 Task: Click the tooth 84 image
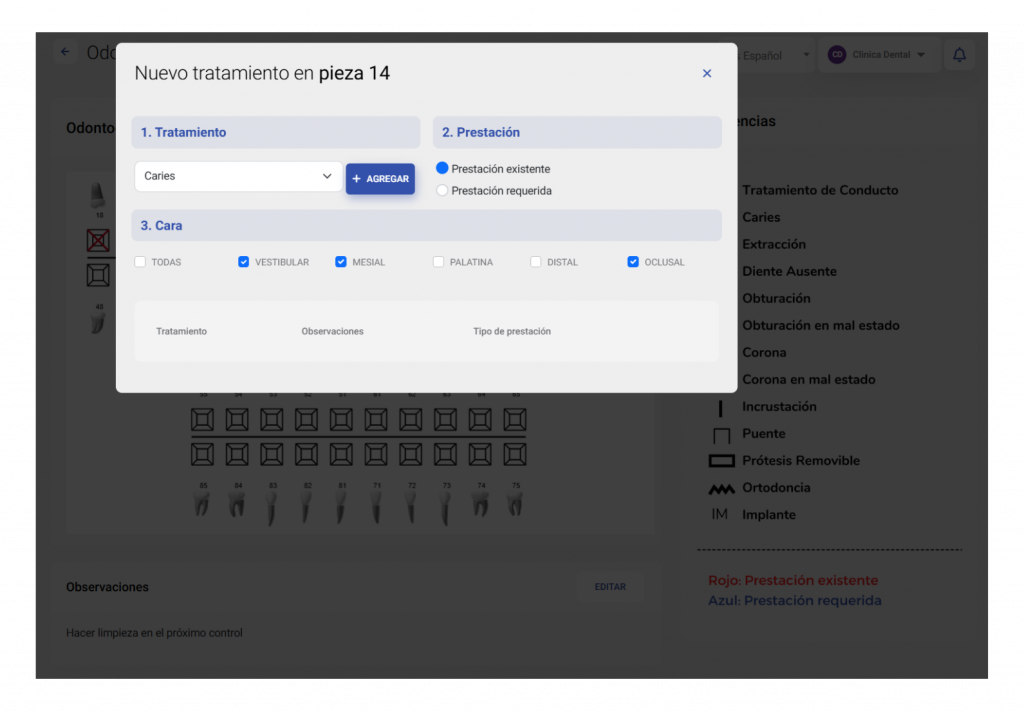(237, 505)
